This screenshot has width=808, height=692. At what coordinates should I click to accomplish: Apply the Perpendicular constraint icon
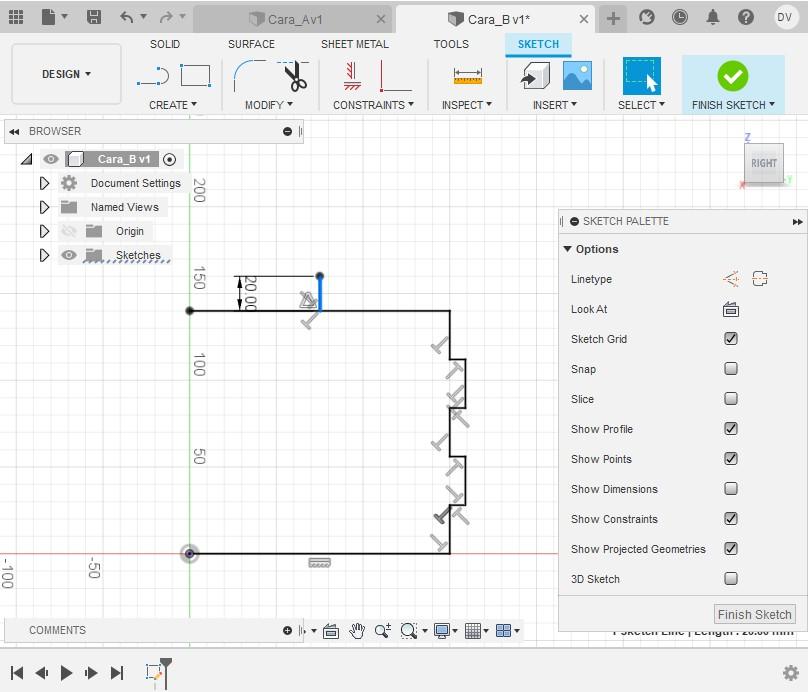click(394, 76)
